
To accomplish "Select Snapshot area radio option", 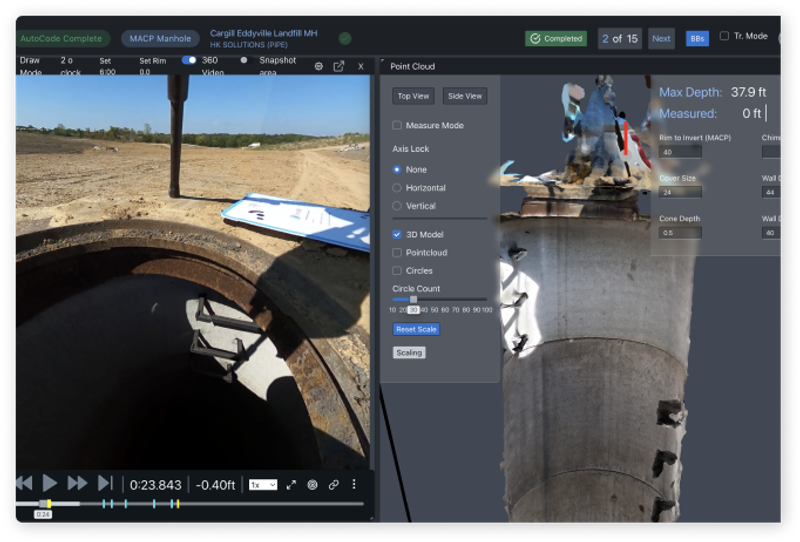I will click(244, 60).
